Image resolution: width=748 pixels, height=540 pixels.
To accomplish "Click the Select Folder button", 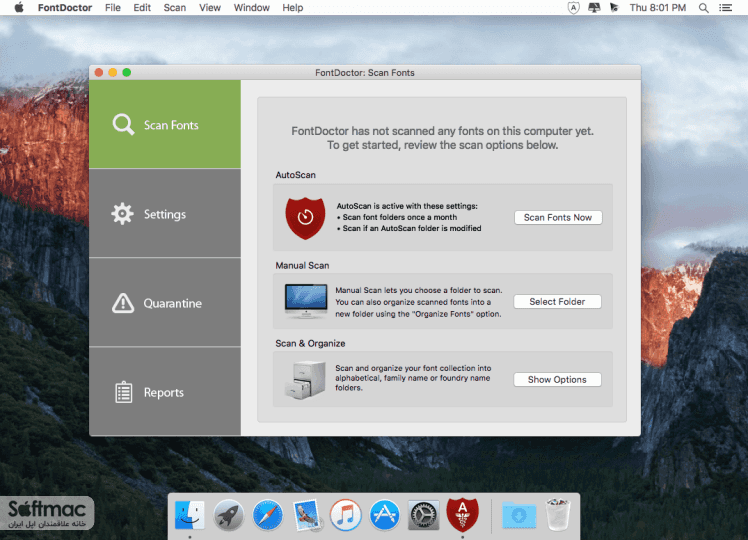I will coord(557,301).
